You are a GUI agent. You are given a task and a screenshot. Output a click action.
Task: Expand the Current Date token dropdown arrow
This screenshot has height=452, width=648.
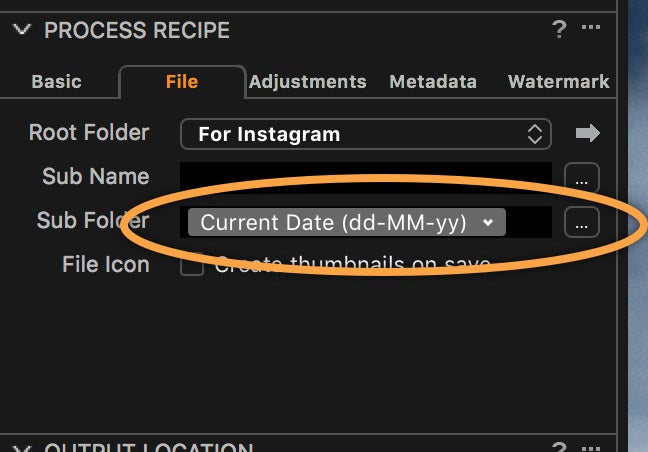point(488,222)
